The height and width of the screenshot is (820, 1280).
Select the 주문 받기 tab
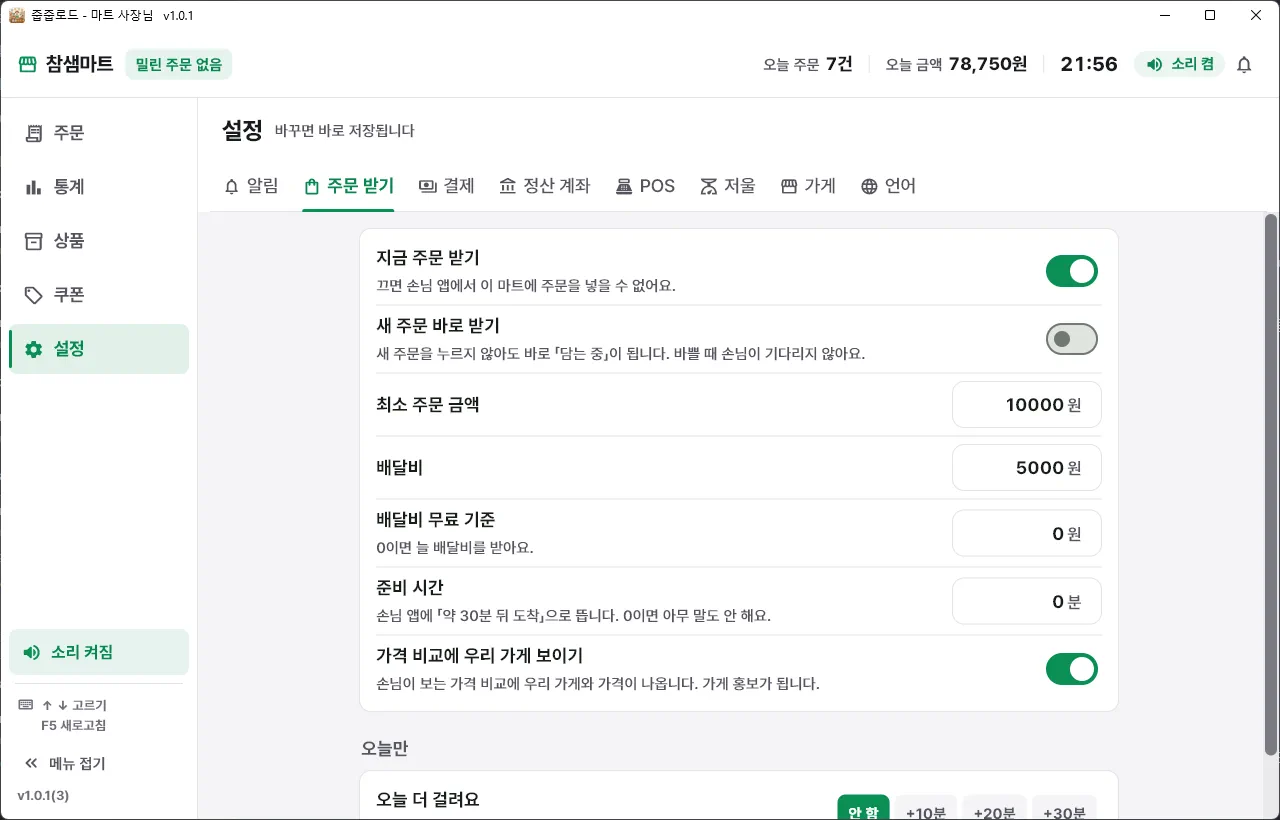pyautogui.click(x=349, y=186)
